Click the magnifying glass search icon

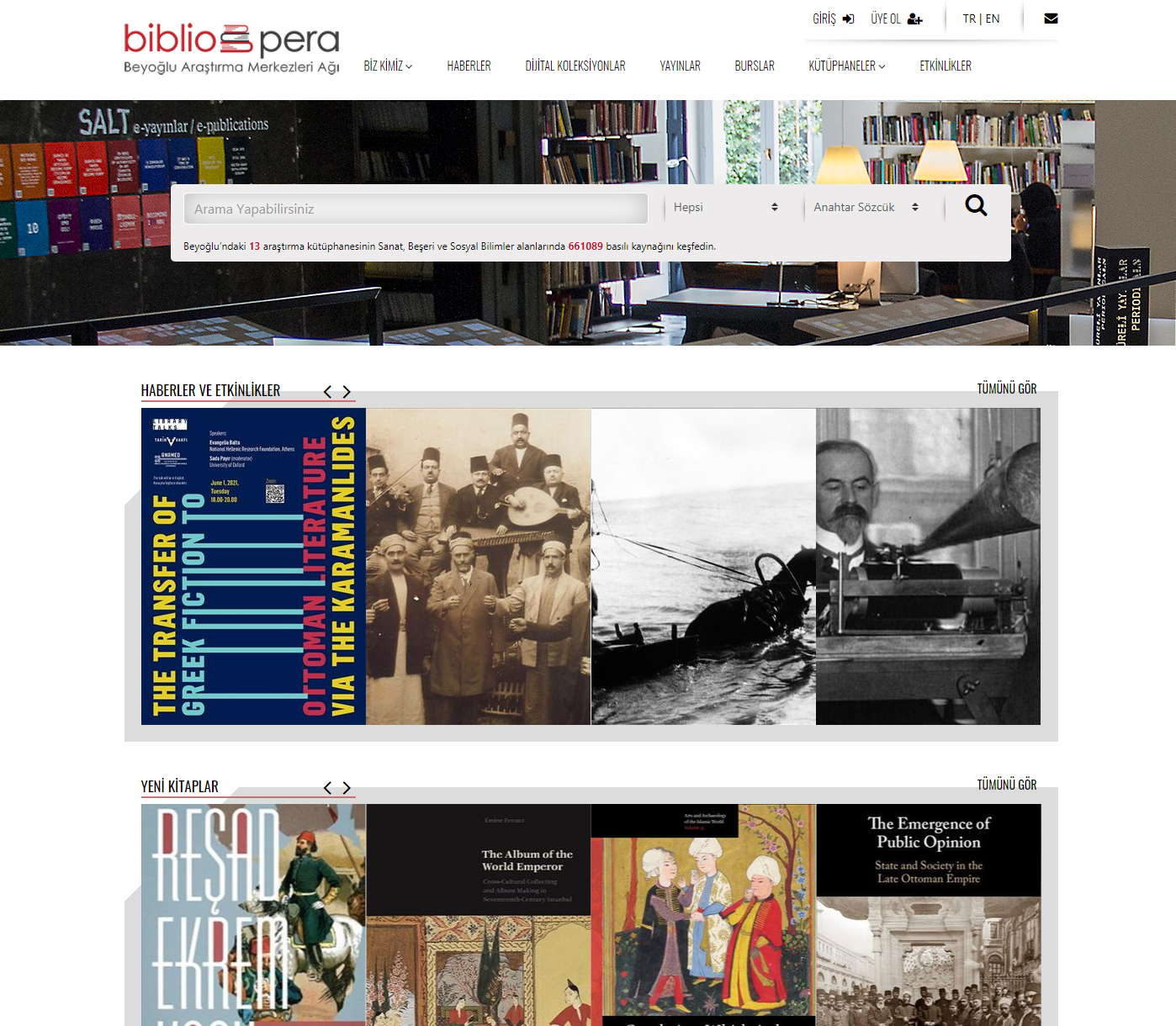(x=976, y=205)
